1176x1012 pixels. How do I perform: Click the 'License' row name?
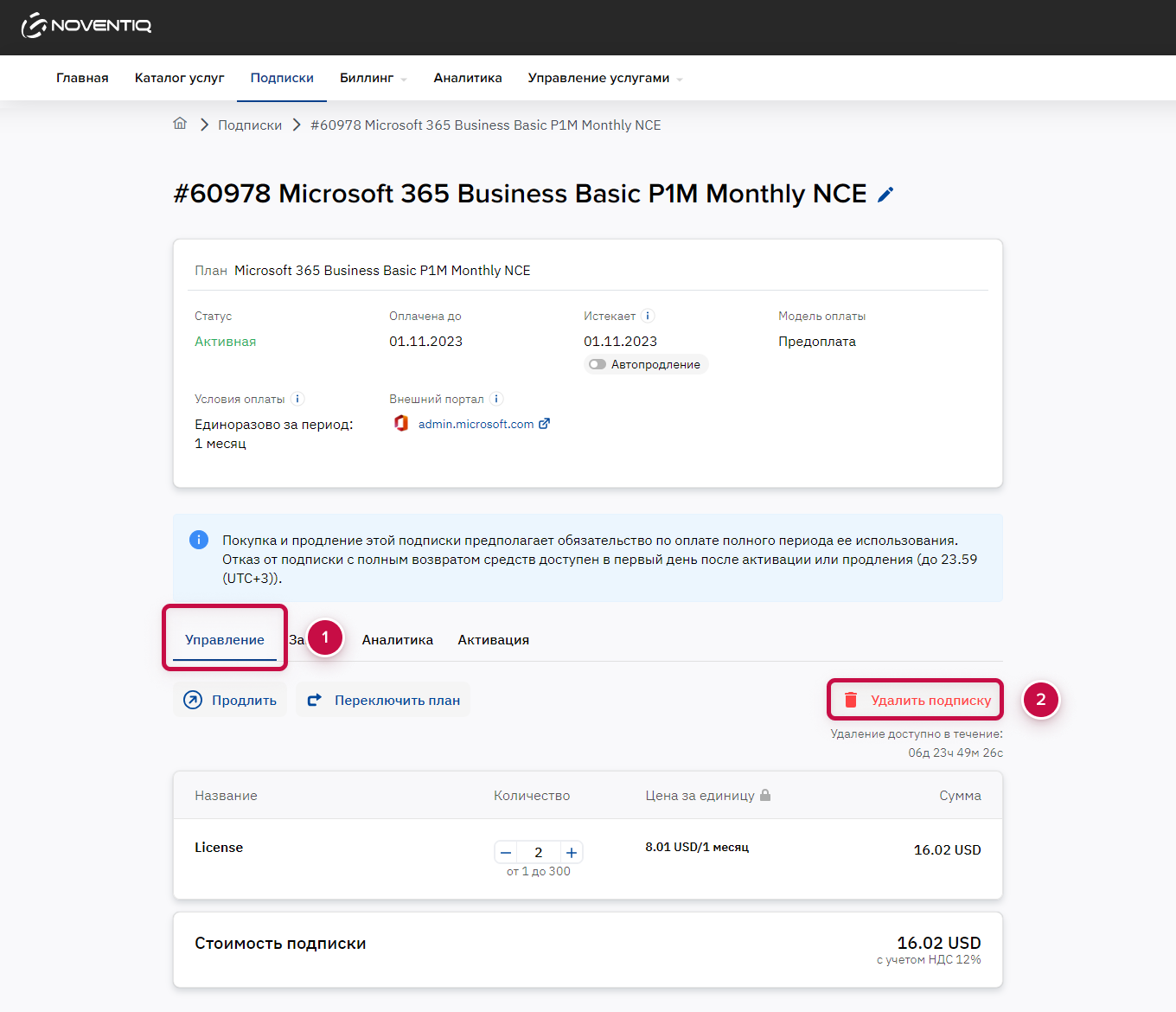[219, 848]
